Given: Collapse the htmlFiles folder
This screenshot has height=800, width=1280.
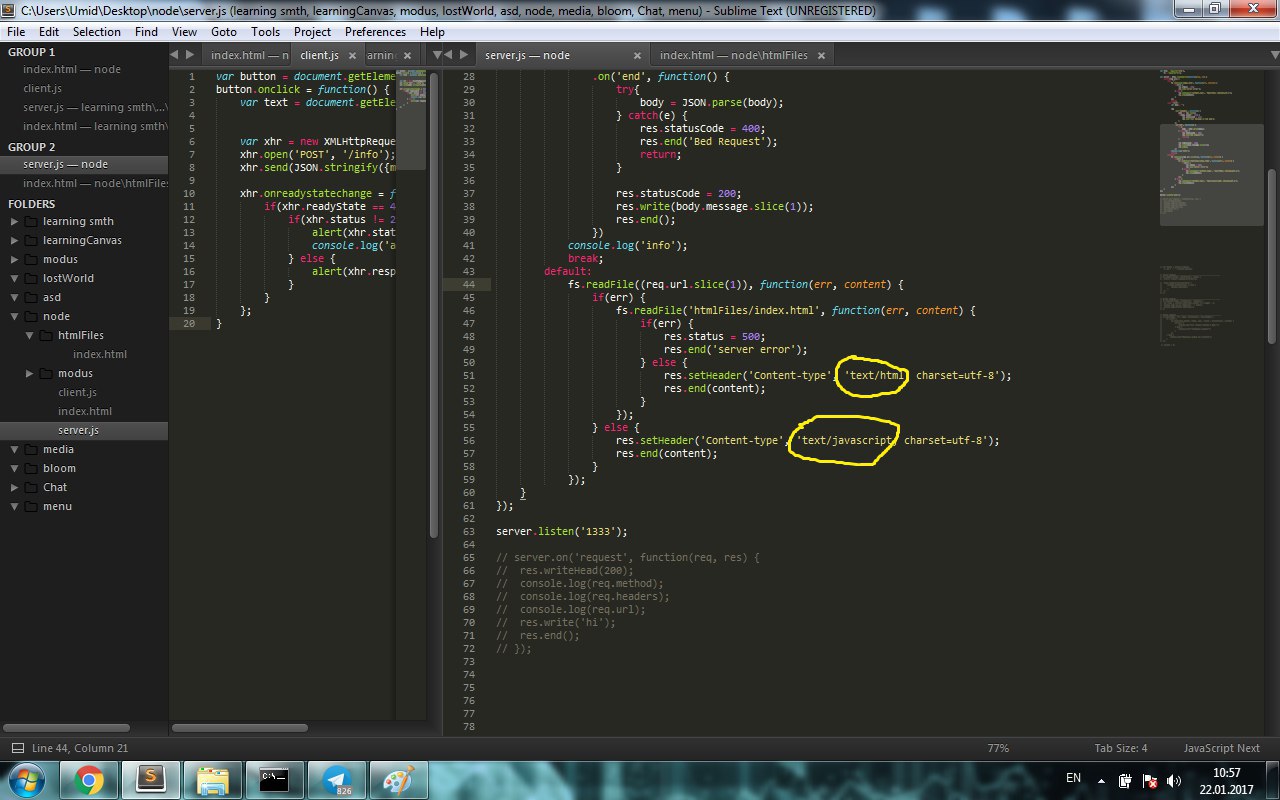Looking at the screenshot, I should (x=30, y=336).
